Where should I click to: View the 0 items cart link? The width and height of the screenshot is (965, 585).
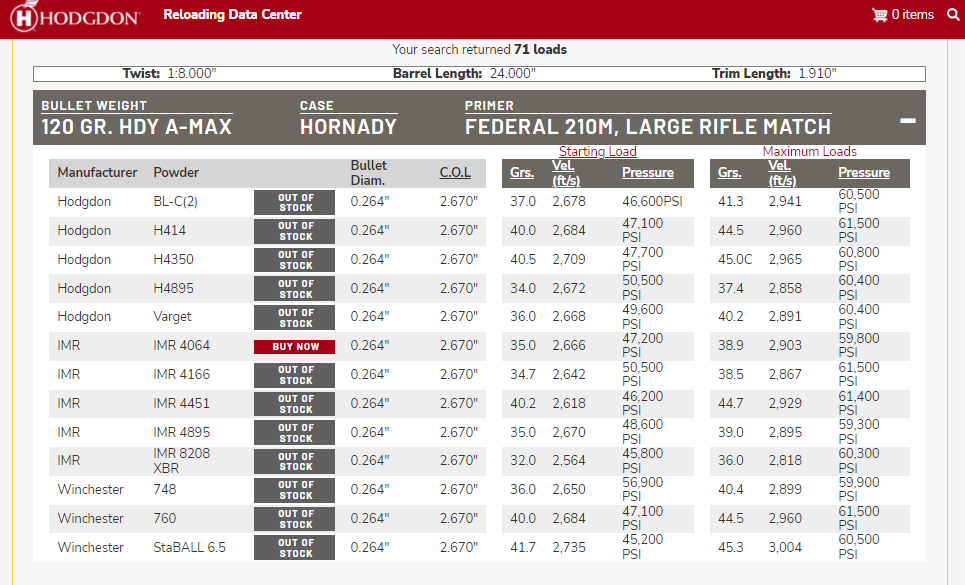(913, 15)
